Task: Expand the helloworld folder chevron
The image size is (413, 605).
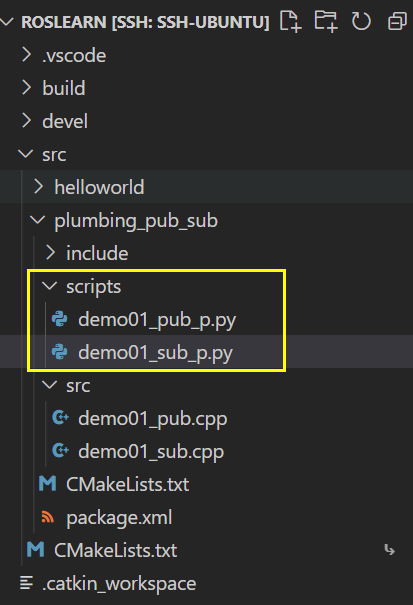Action: (x=38, y=187)
